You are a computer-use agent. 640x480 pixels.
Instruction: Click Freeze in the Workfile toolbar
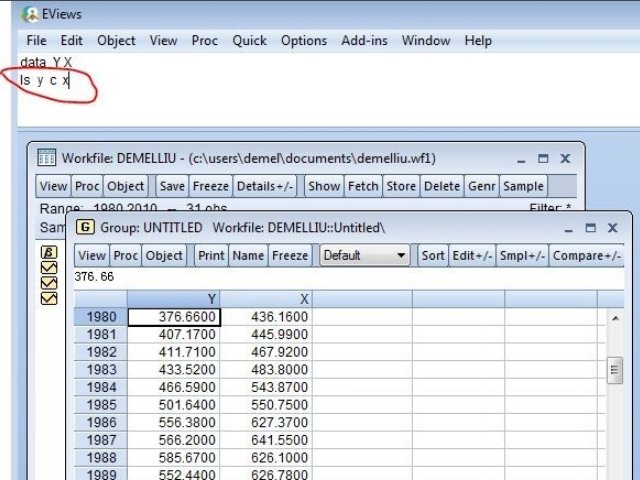[211, 186]
